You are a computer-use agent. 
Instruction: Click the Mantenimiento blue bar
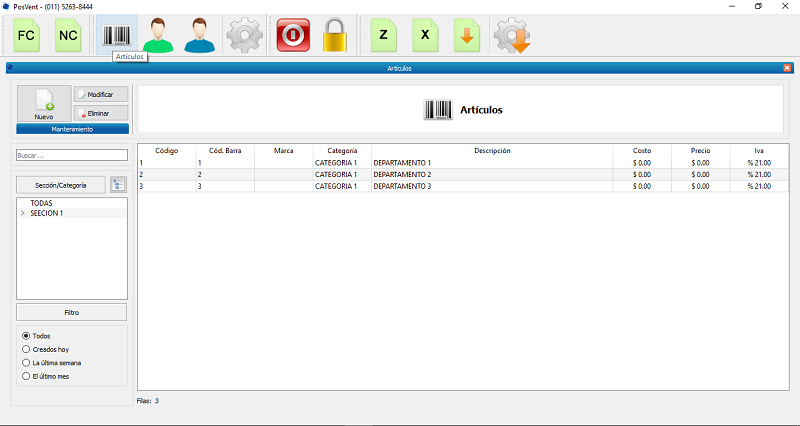point(72,129)
